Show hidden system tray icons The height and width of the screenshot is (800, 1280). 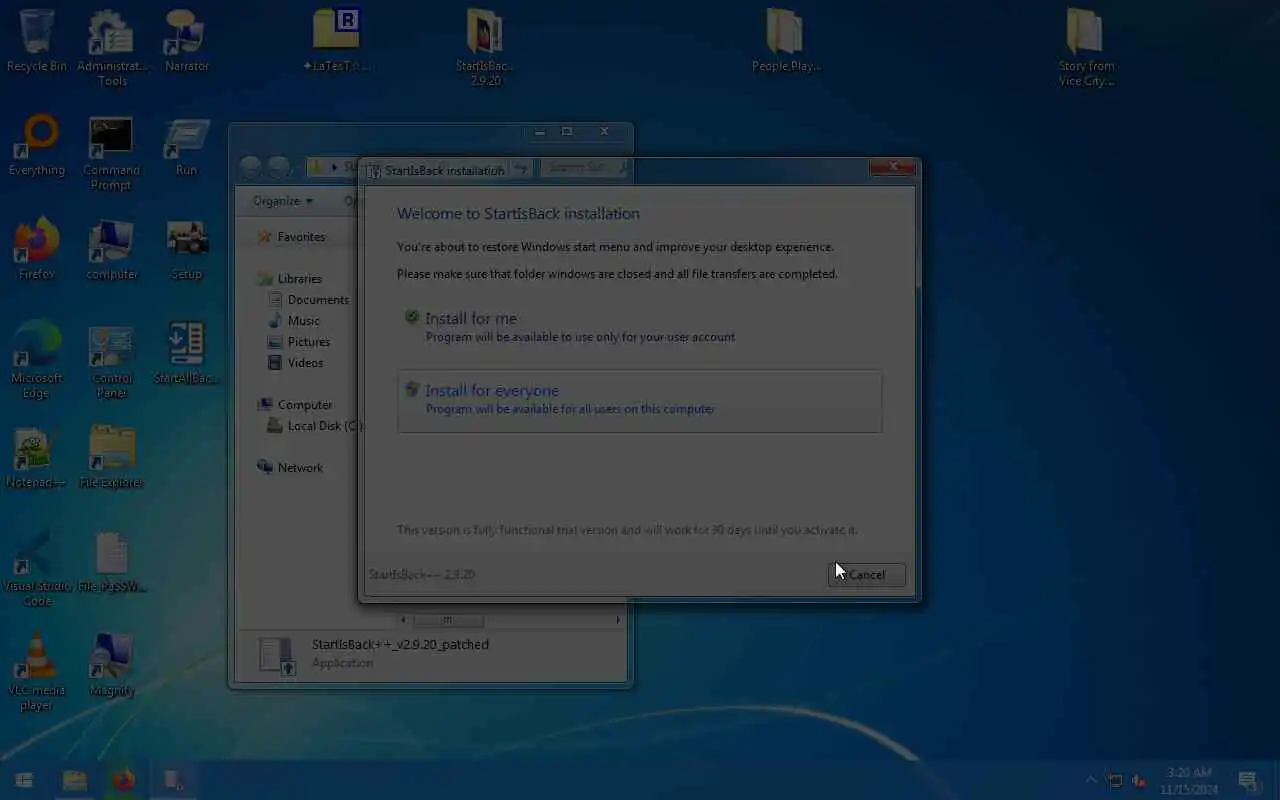pos(1091,780)
